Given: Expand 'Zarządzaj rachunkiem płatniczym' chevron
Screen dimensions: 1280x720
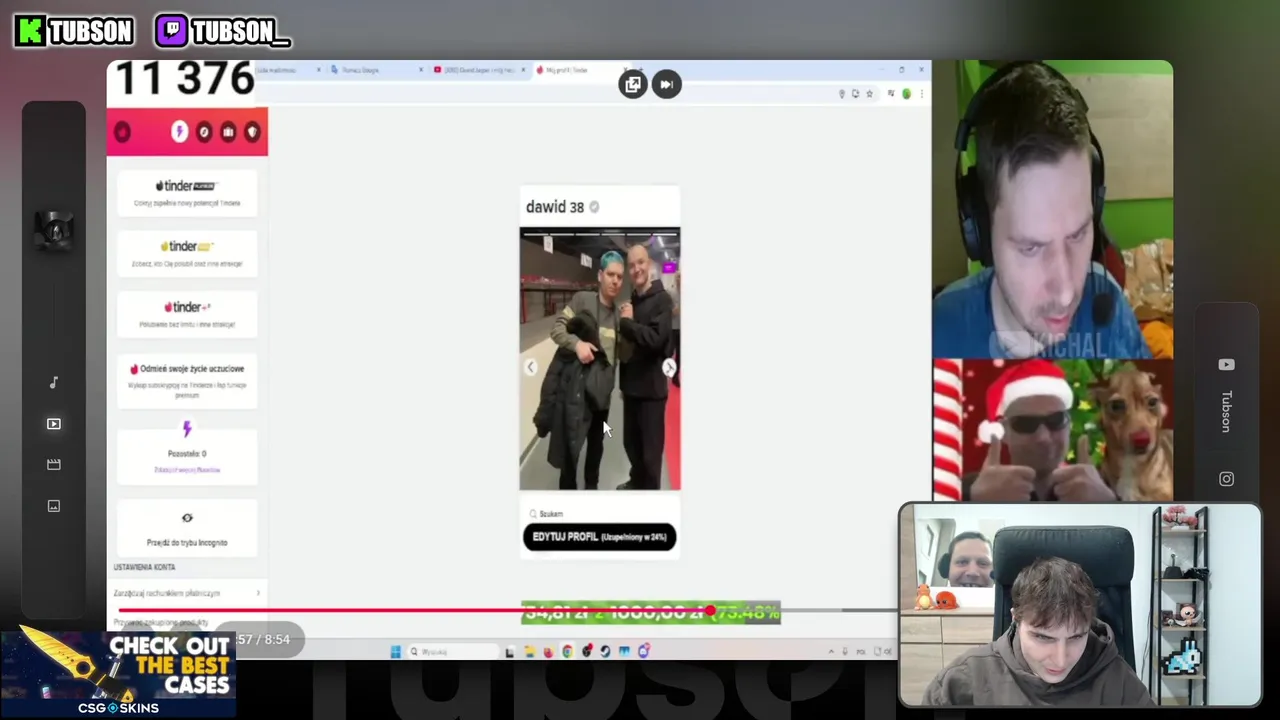Looking at the screenshot, I should [x=258, y=593].
